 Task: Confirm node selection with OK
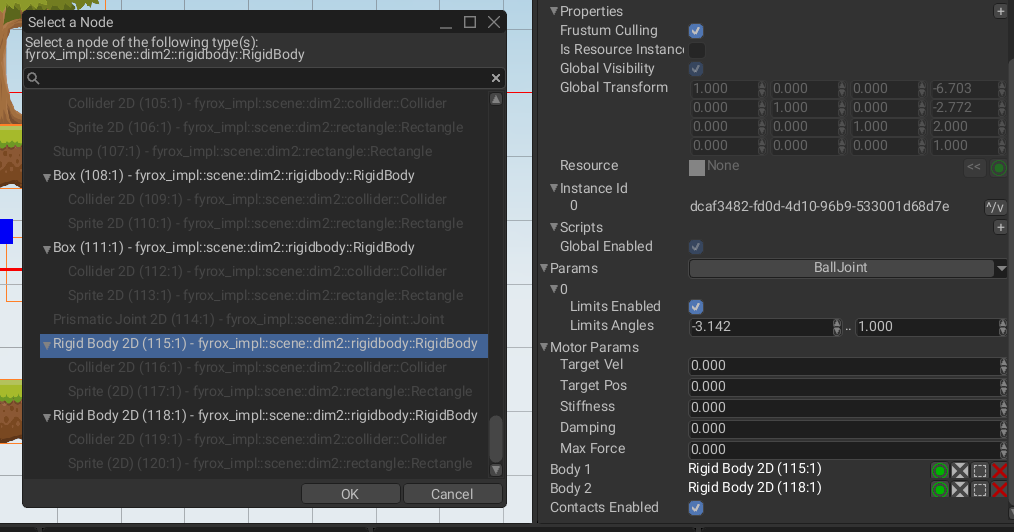(350, 494)
